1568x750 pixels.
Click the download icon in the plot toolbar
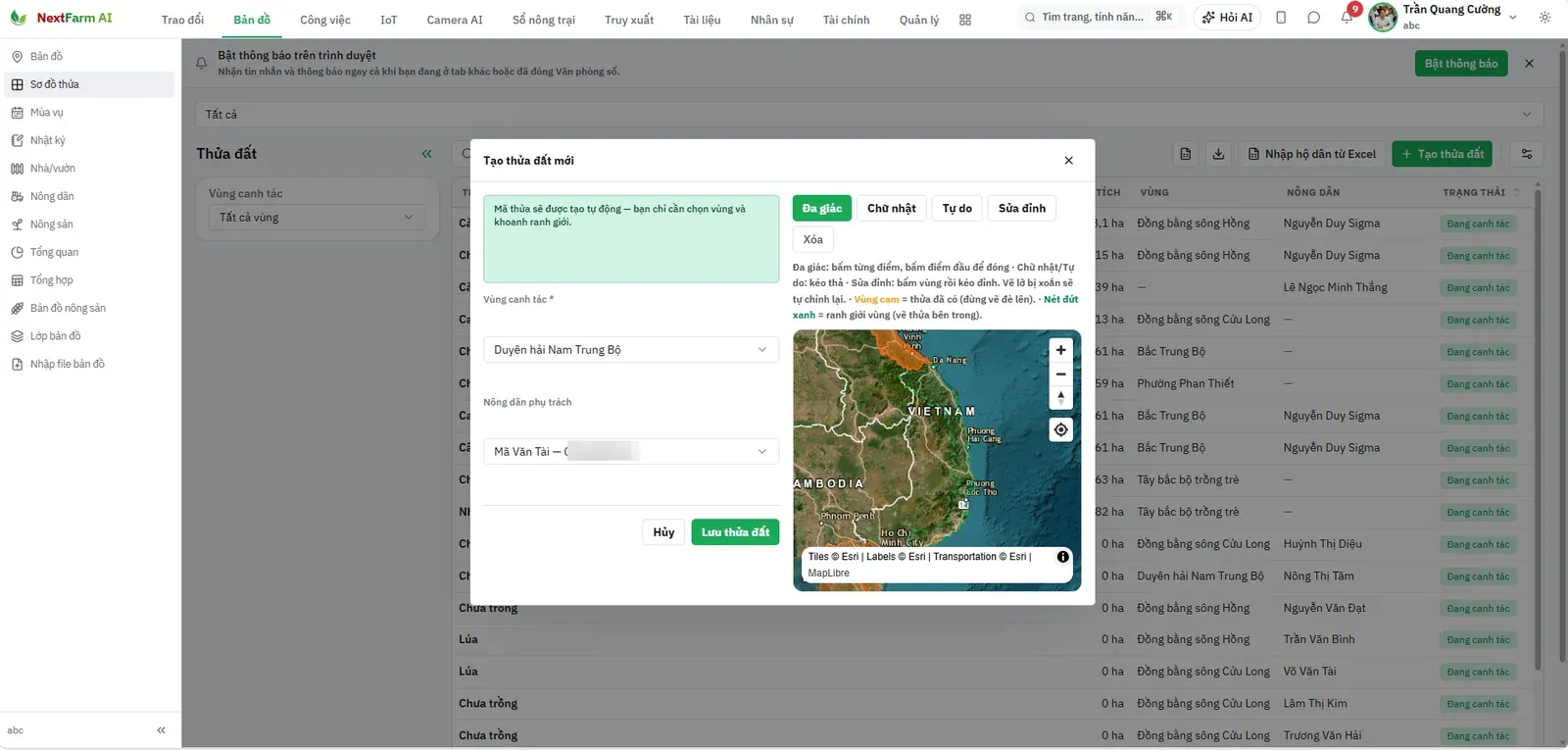pos(1218,154)
